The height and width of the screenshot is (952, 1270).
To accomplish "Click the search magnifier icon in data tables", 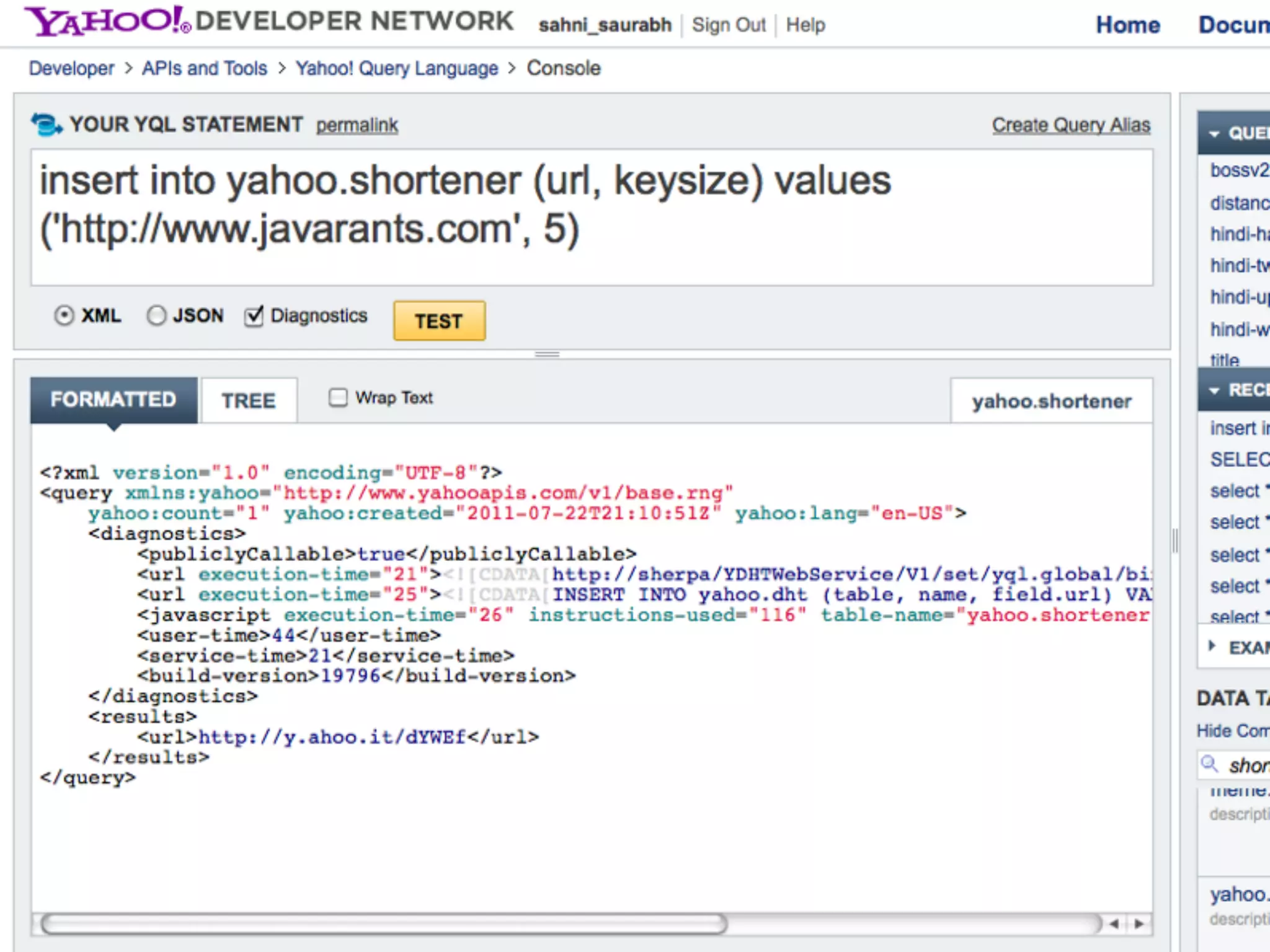I will [x=1209, y=764].
